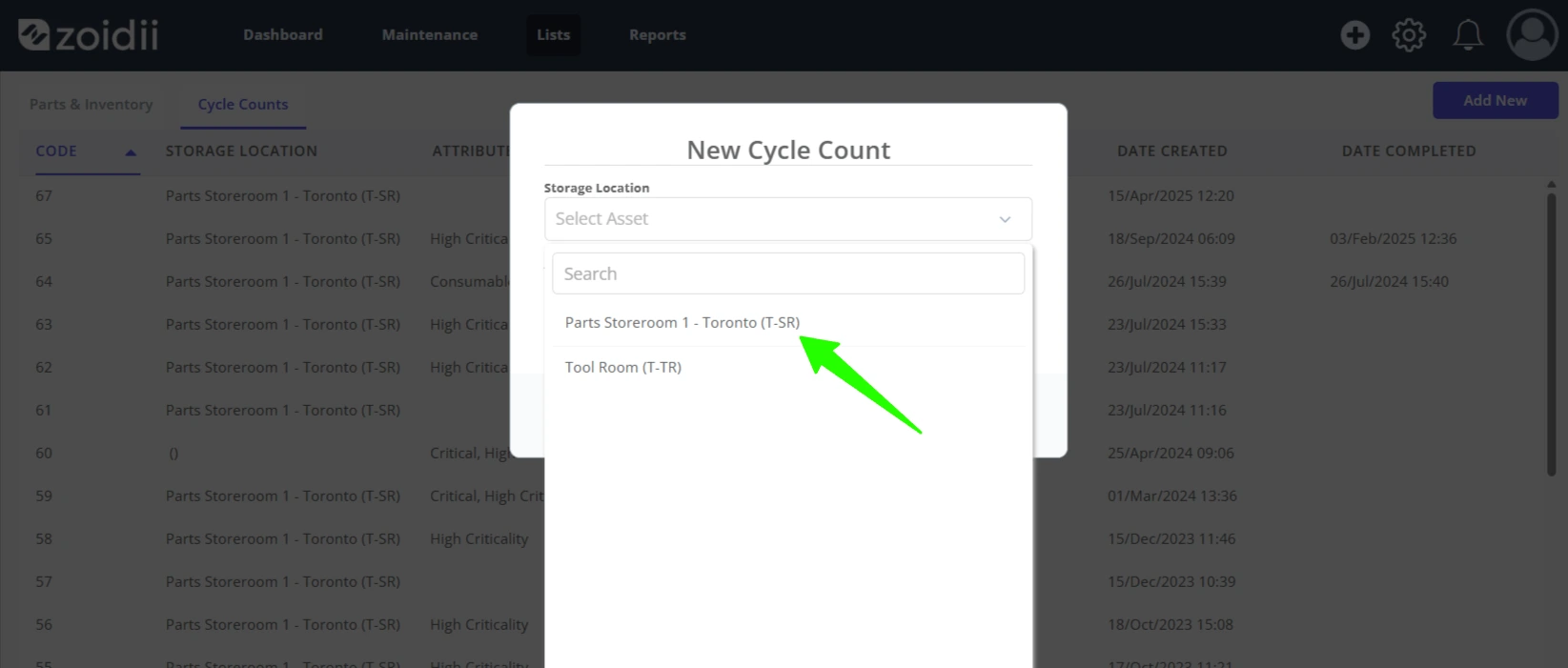The width and height of the screenshot is (1568, 668).
Task: Click date created 15/Apr/2025 12:20
Action: click(1171, 196)
